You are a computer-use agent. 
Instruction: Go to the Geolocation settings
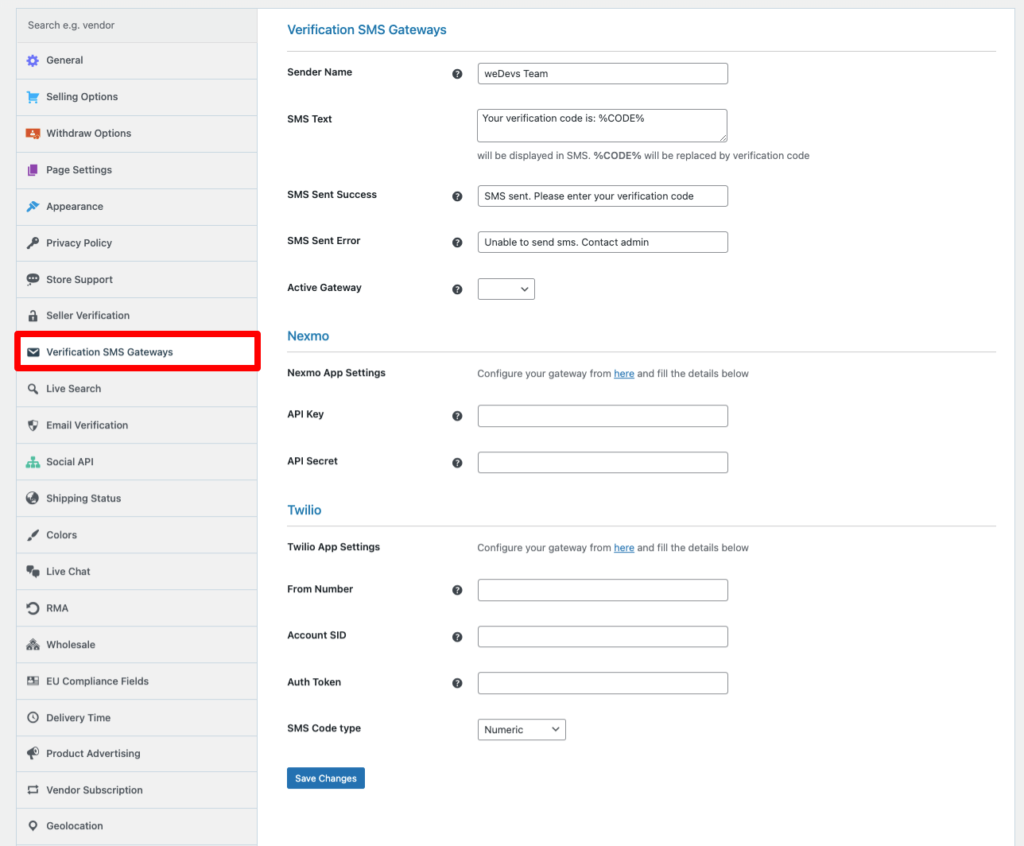[136, 826]
